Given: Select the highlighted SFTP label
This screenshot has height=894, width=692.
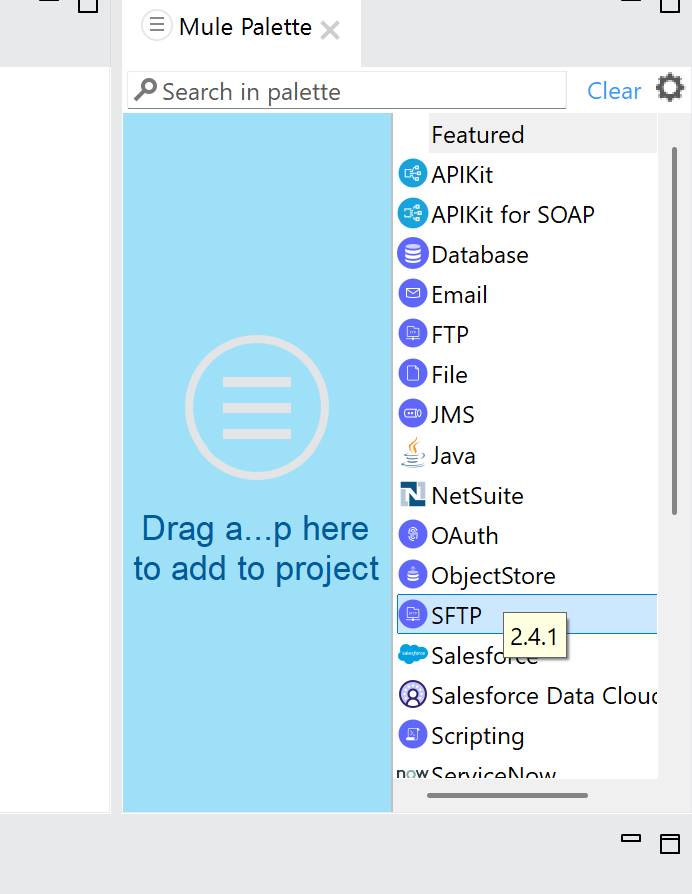Looking at the screenshot, I should [x=456, y=616].
